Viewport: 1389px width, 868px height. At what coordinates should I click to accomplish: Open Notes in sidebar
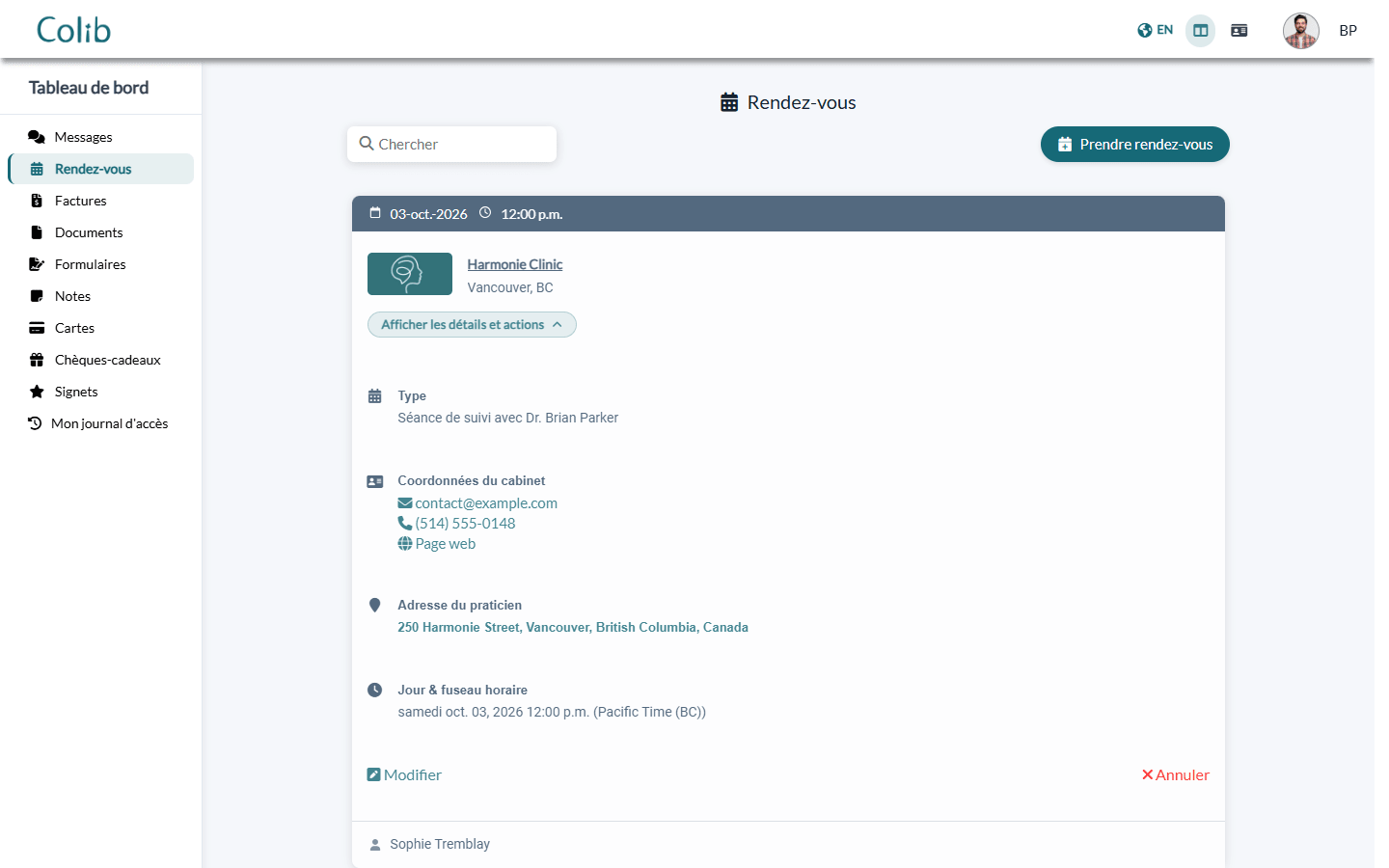click(101, 296)
